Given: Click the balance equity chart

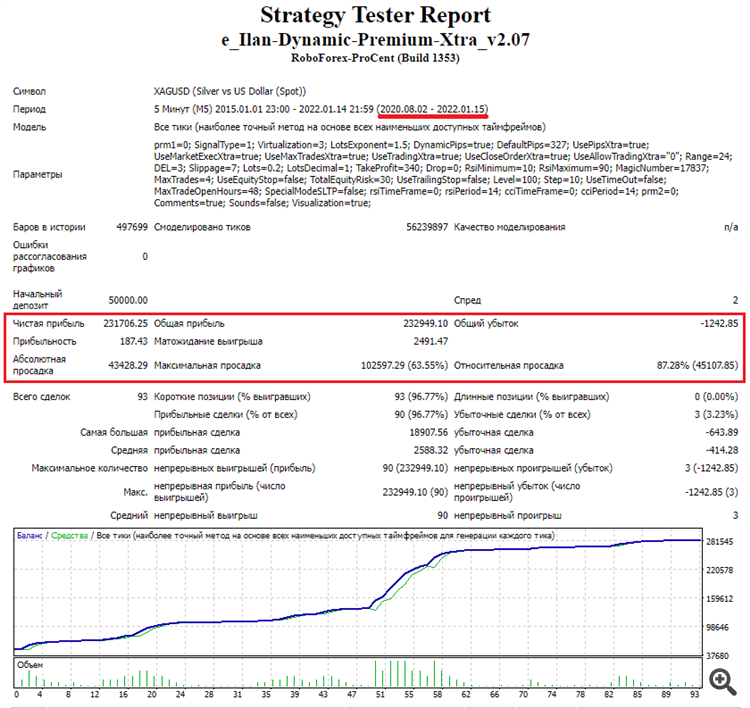Looking at the screenshot, I should [358, 592].
